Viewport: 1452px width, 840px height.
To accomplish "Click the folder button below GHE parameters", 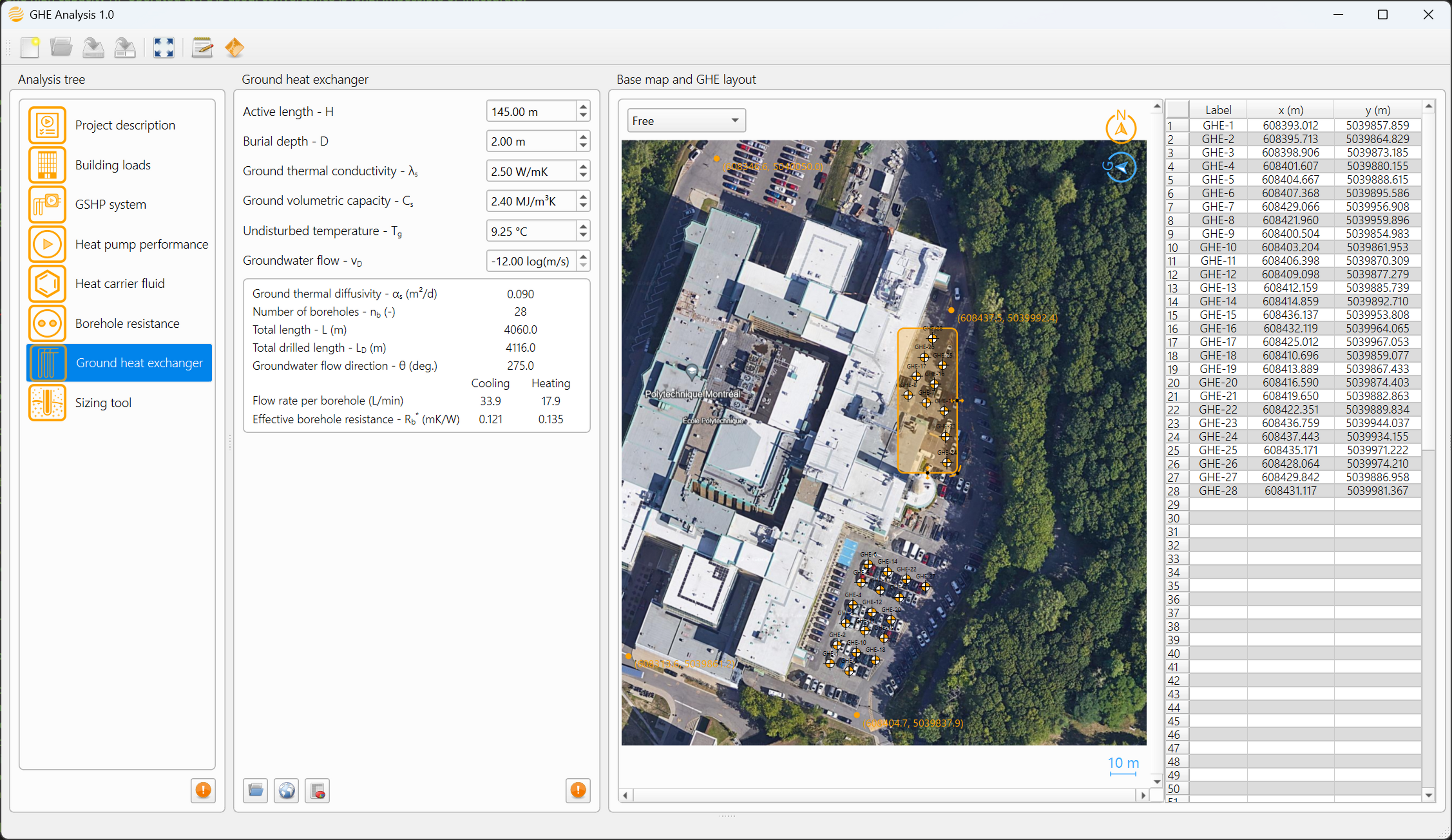I will (x=255, y=790).
